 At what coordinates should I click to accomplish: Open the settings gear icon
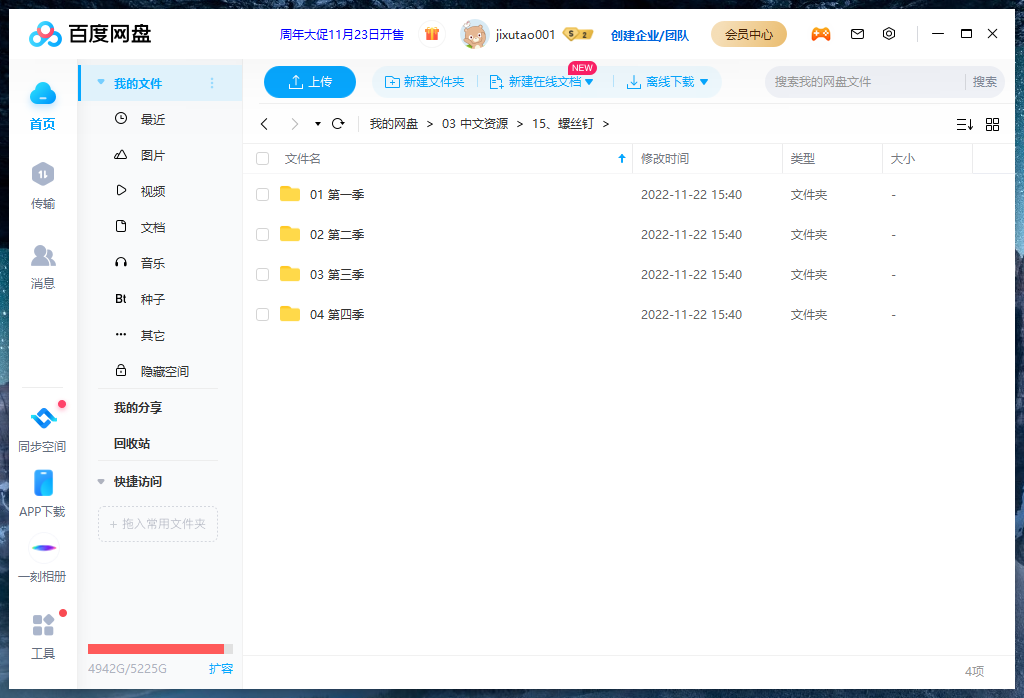tap(889, 33)
